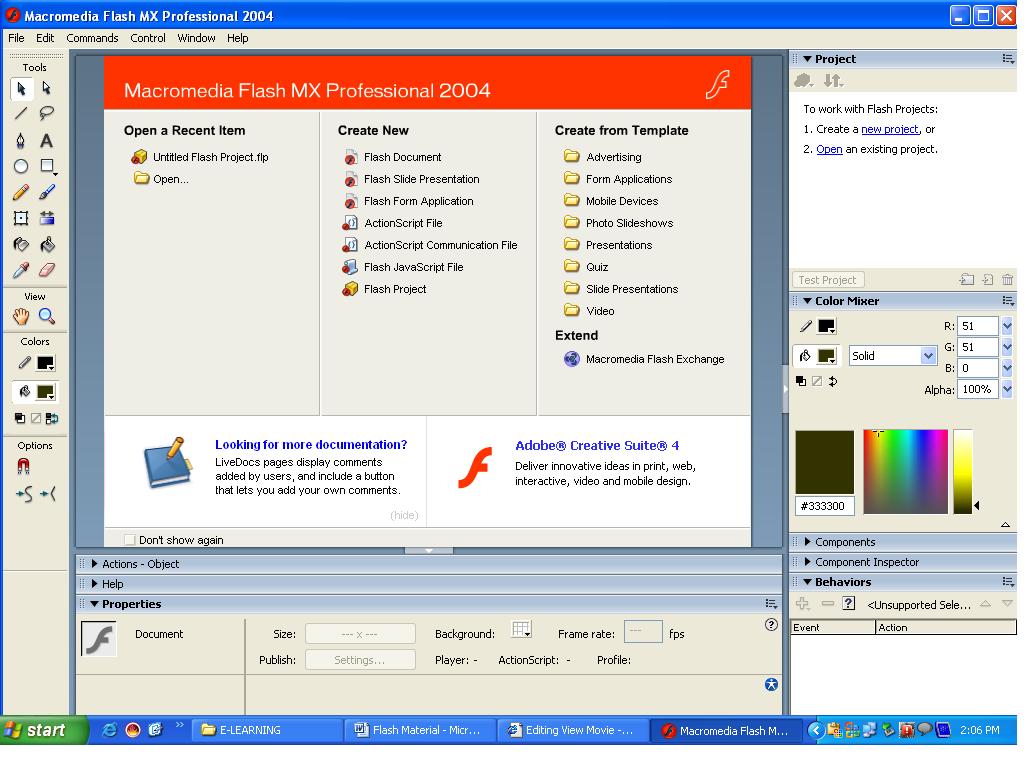Select the Pen tool

(x=22, y=140)
